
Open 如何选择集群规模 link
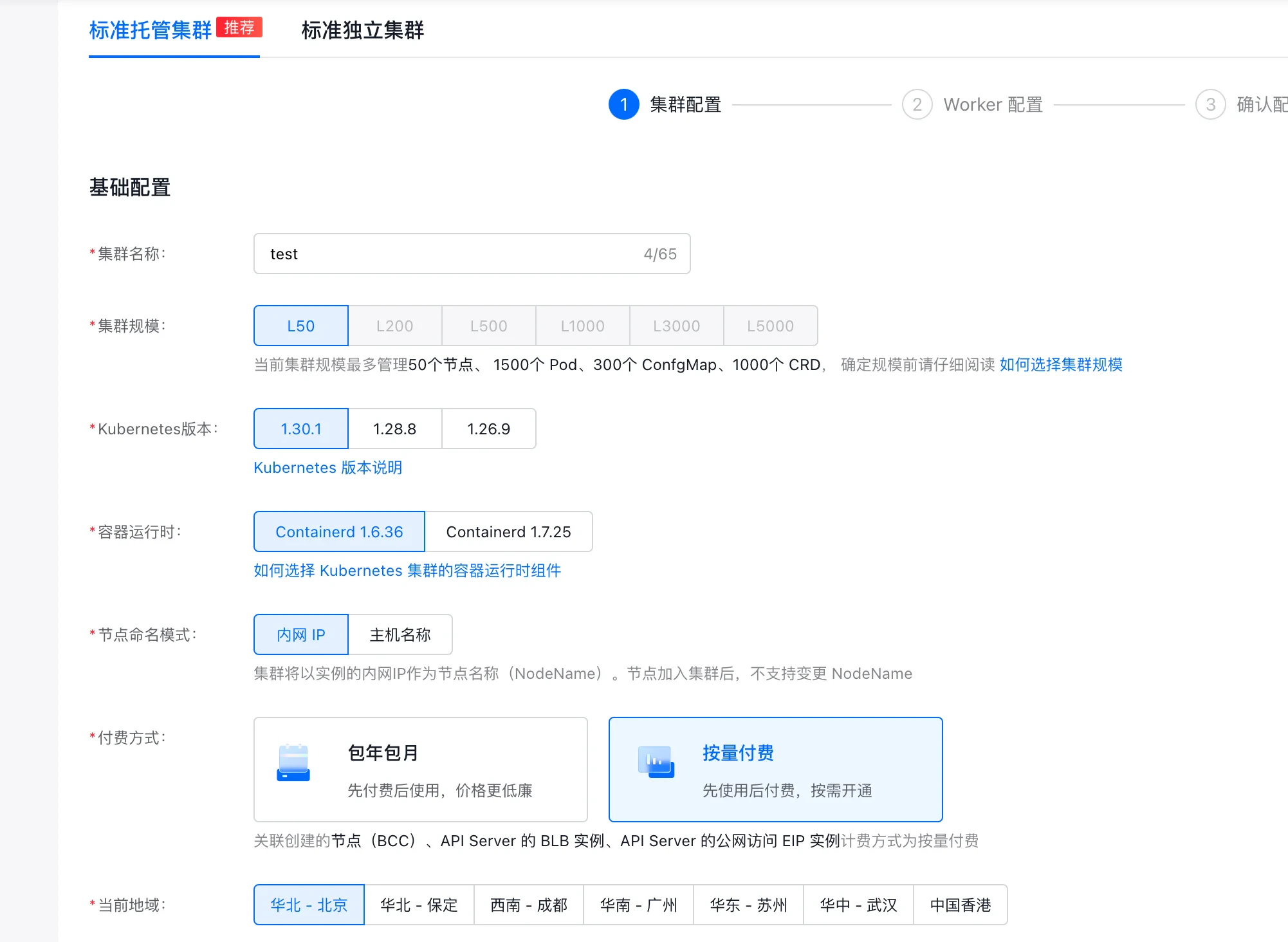coord(1060,365)
